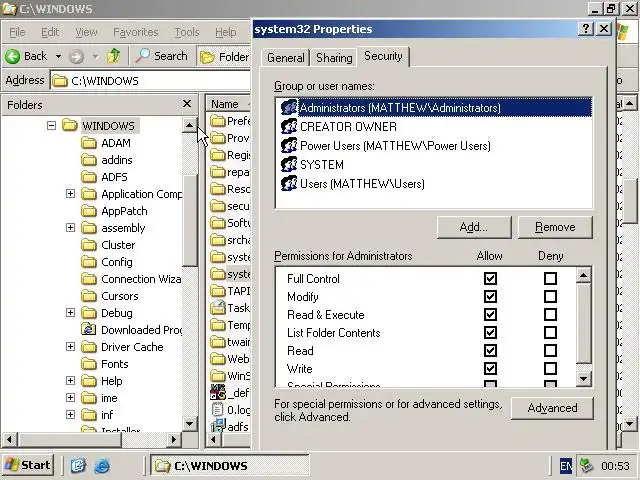Viewport: 640px width, 480px height.
Task: Click the Back arrow icon in Explorer toolbar
Action: coord(13,56)
